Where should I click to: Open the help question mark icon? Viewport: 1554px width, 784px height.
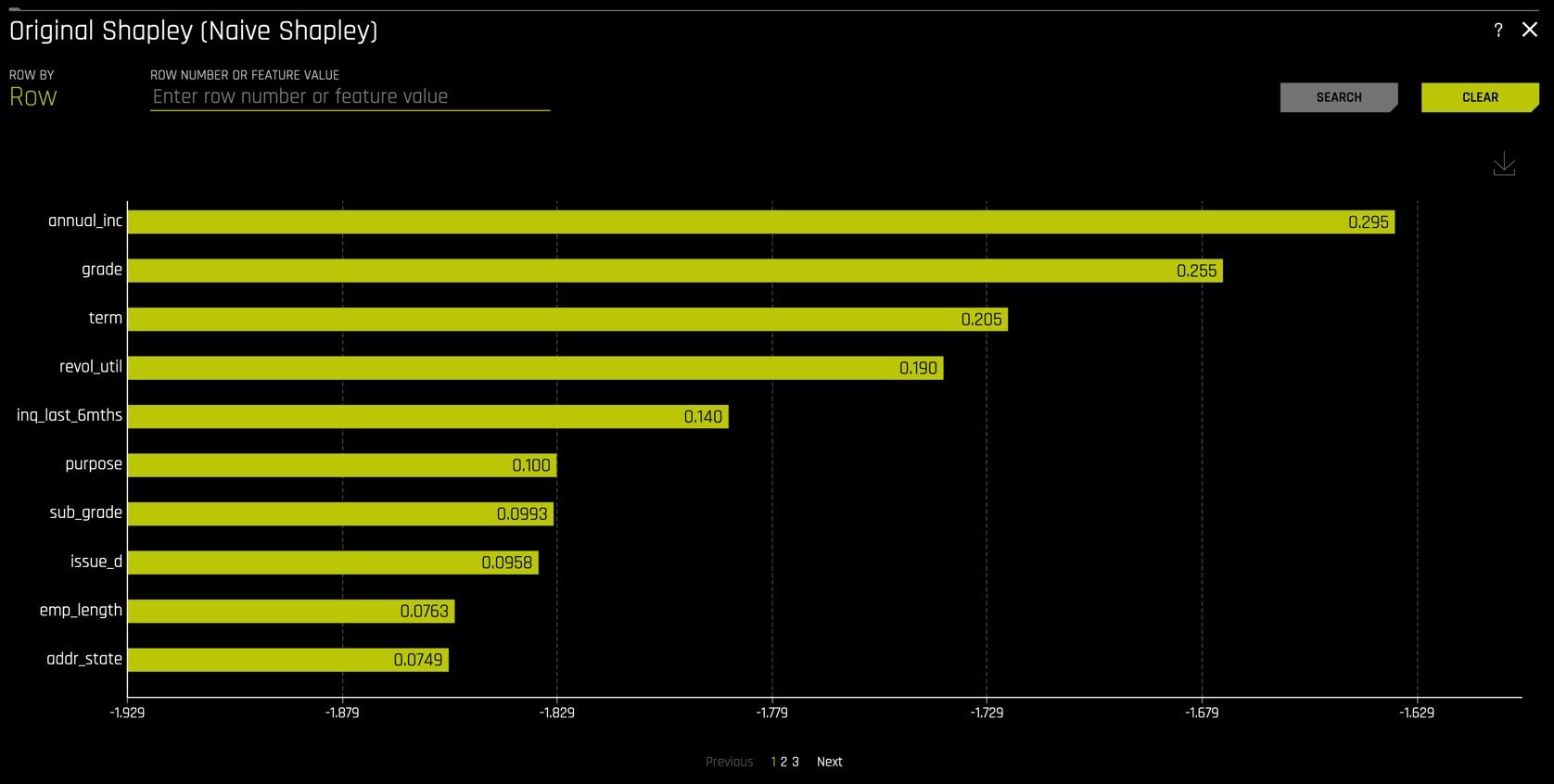coord(1497,31)
